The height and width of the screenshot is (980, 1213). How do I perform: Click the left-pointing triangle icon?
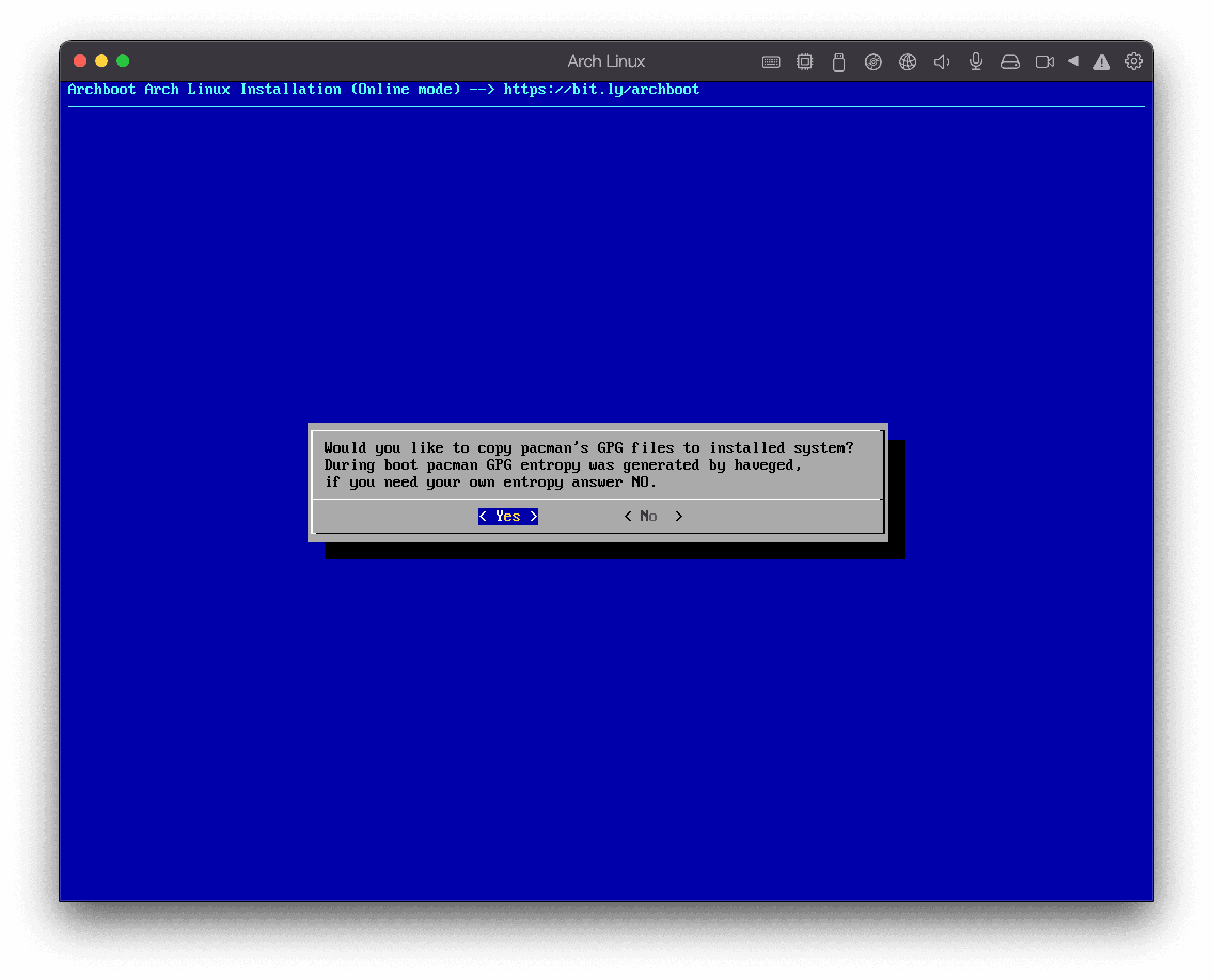(1073, 61)
